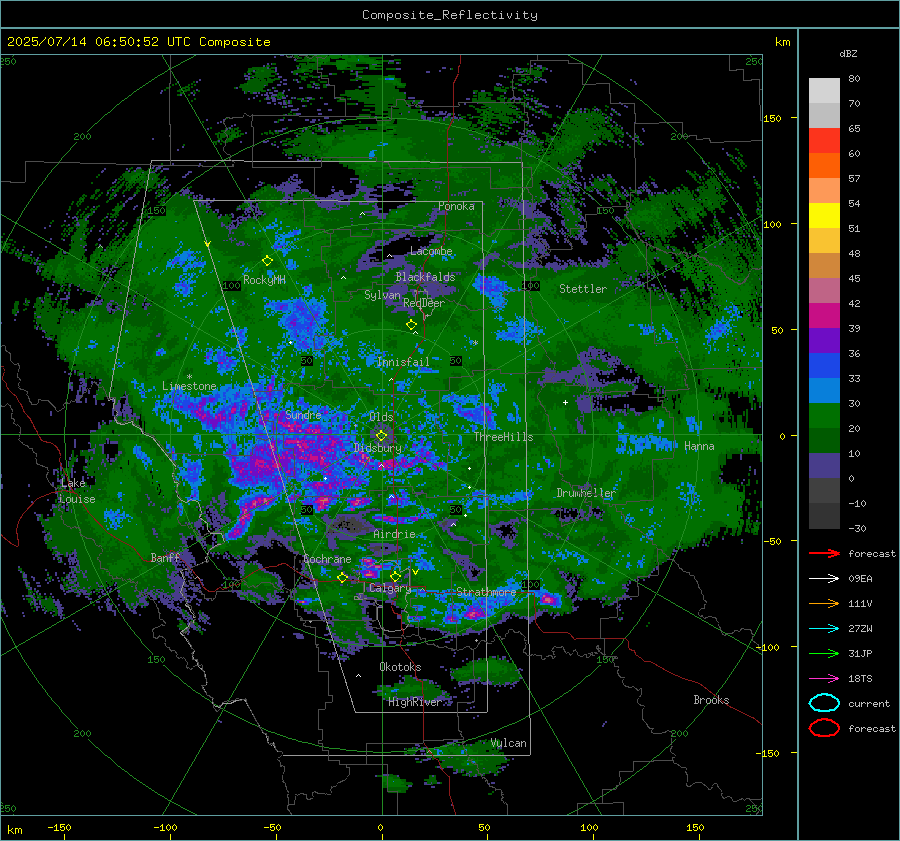Image resolution: width=900 pixels, height=841 pixels.
Task: Click the Drumheller city label
Action: 585,493
